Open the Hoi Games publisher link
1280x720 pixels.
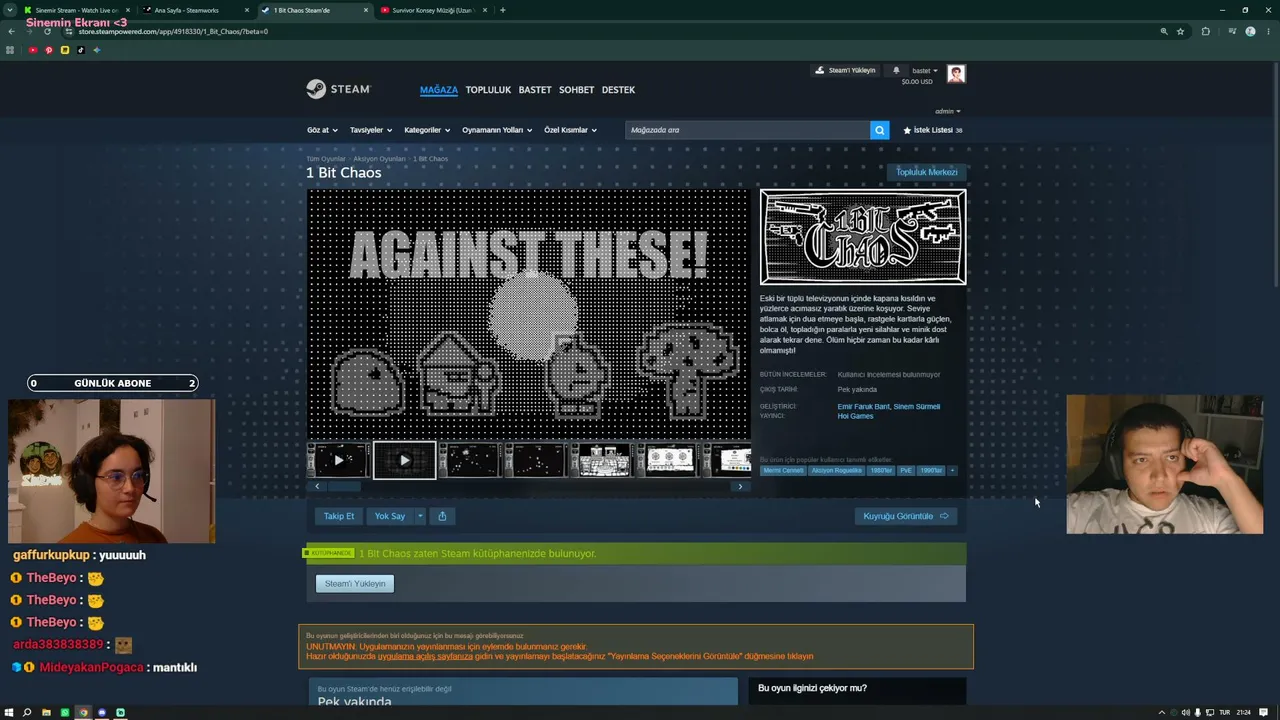(x=856, y=416)
